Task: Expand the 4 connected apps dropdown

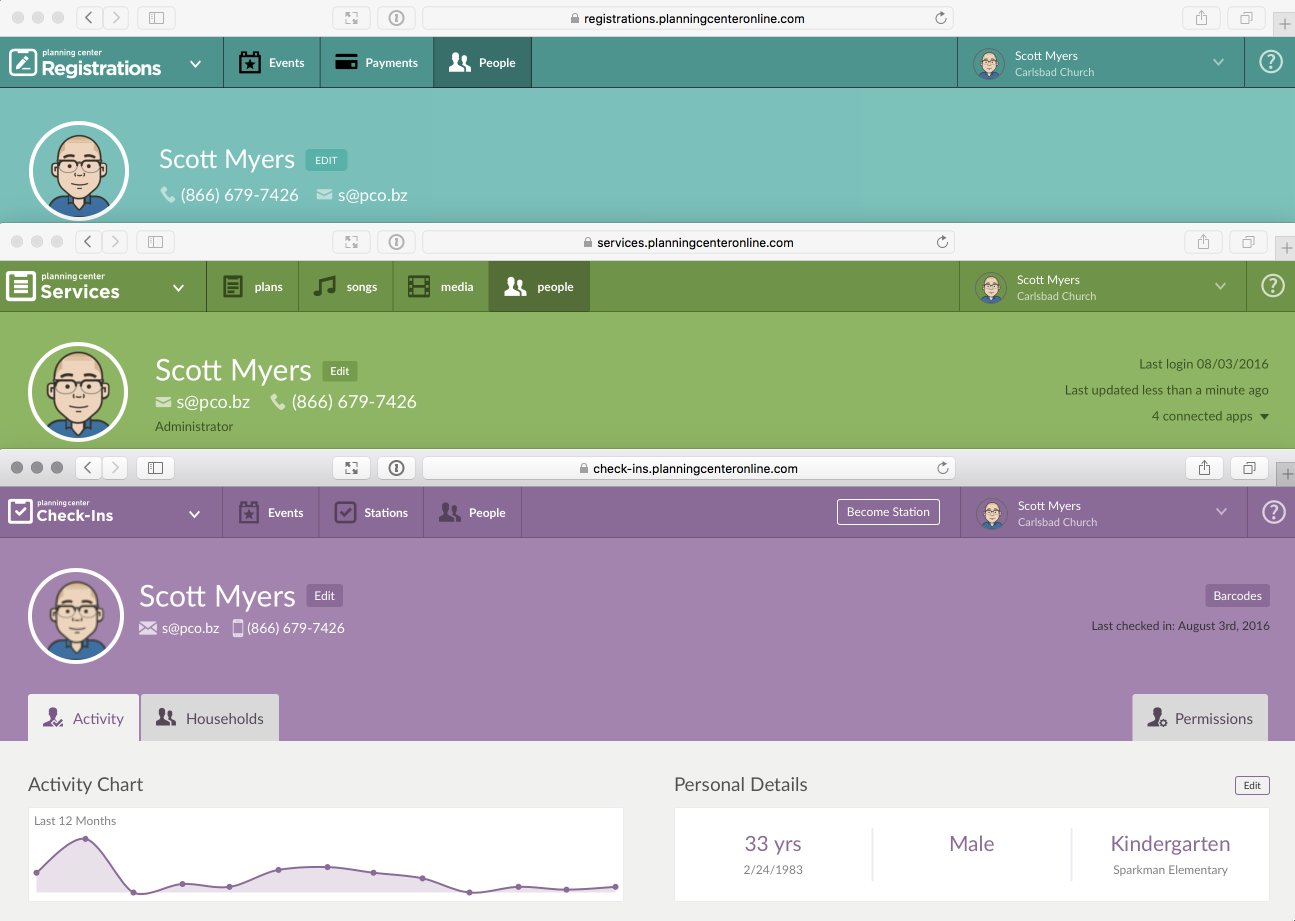Action: 1210,416
